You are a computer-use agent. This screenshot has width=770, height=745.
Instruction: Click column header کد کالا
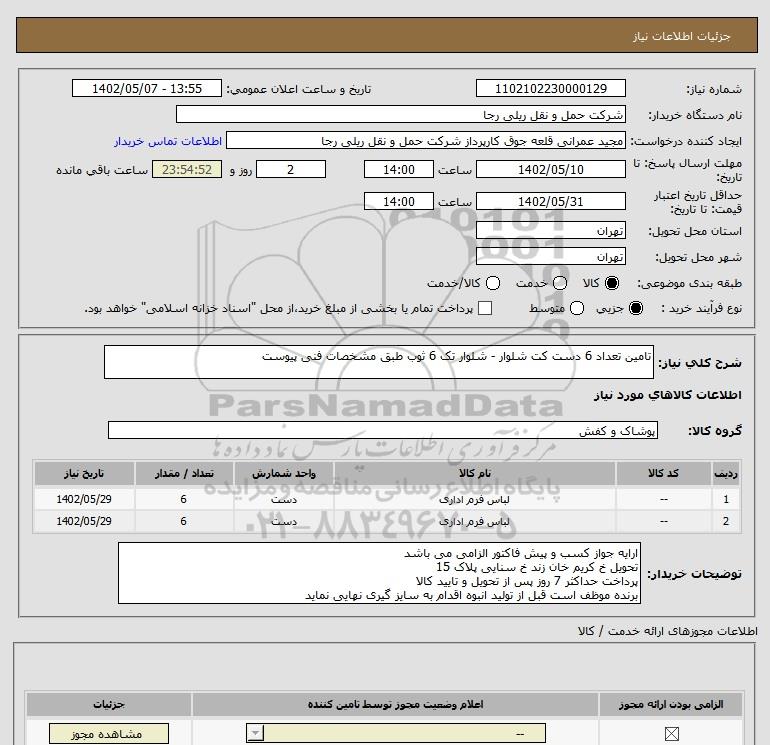pyautogui.click(x=663, y=473)
